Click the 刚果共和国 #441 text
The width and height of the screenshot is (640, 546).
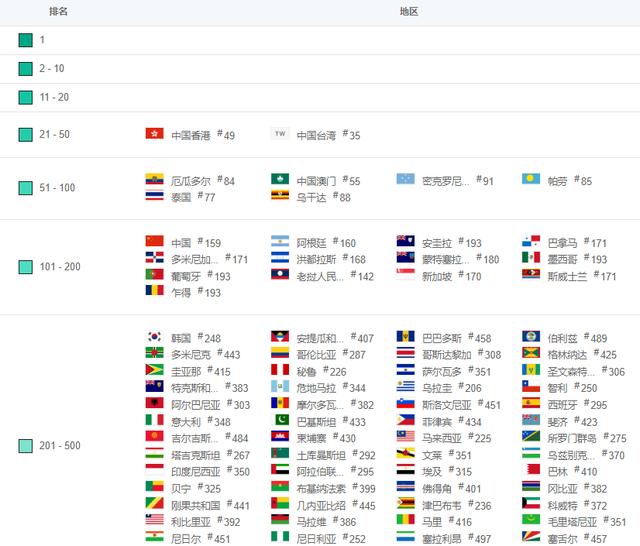pyautogui.click(x=211, y=506)
